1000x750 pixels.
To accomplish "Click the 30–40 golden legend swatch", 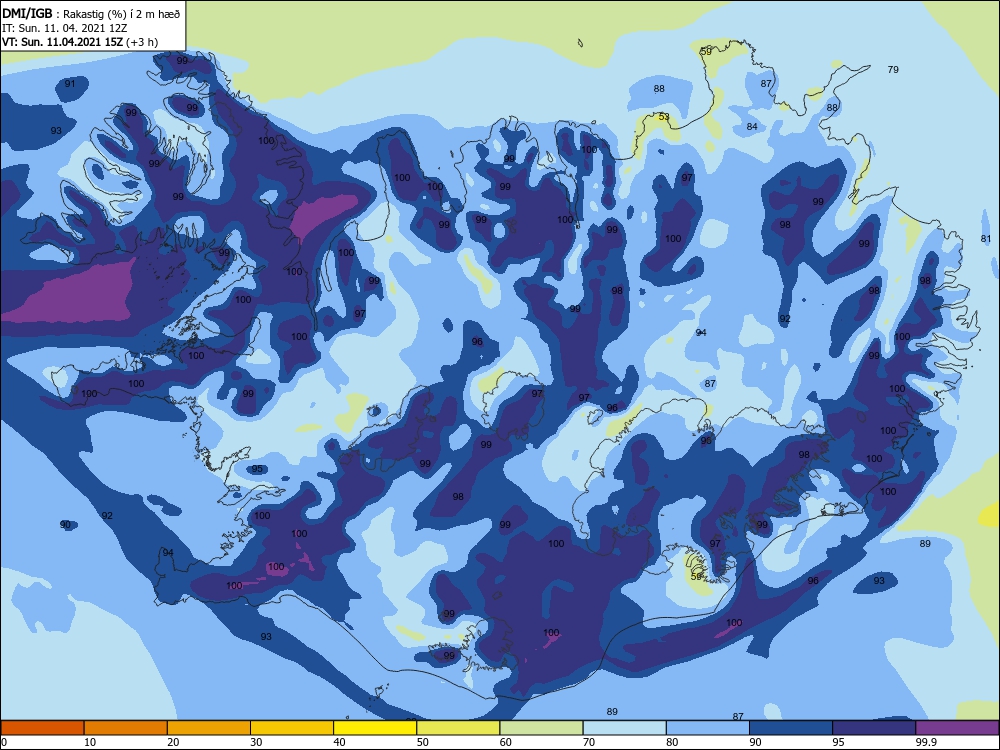I will (292, 728).
